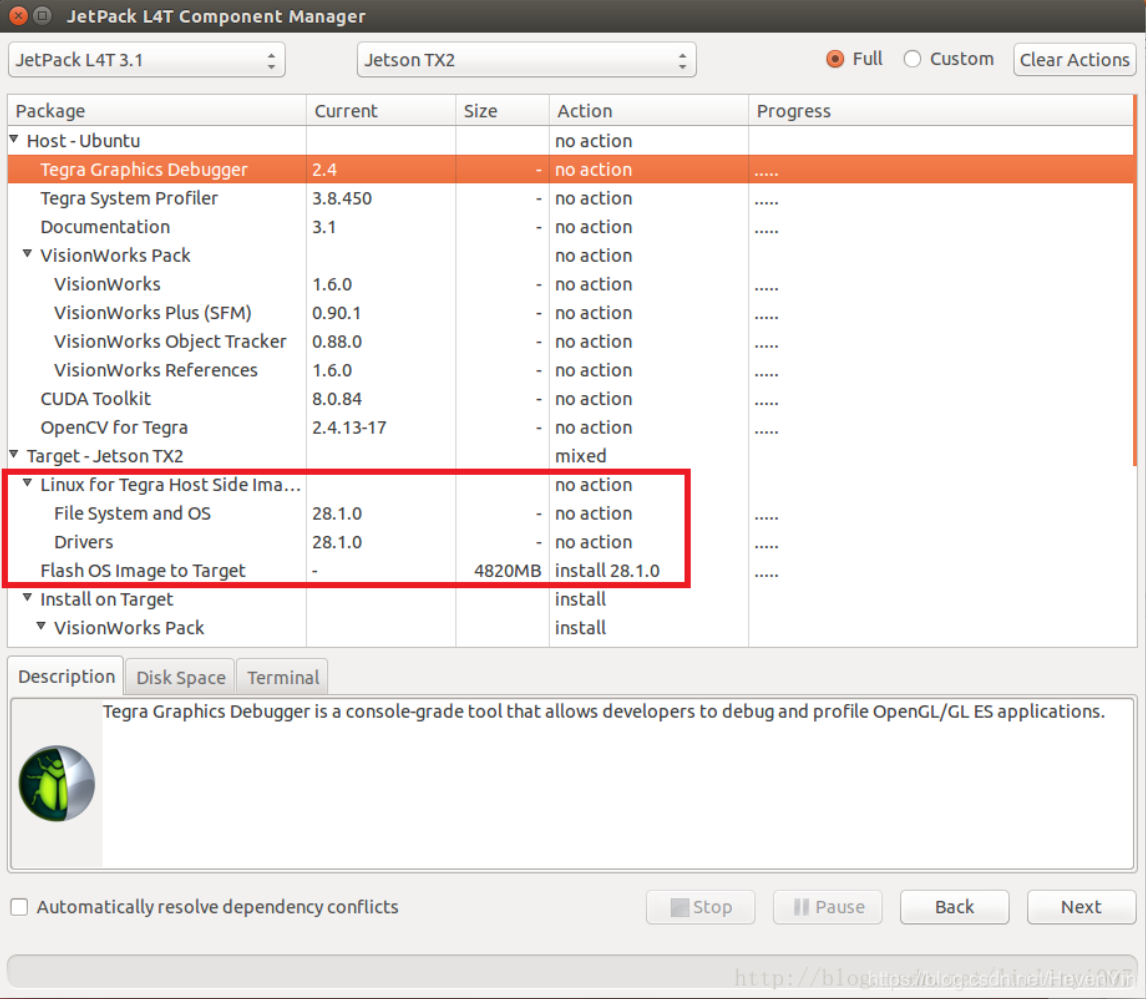The height and width of the screenshot is (999, 1146).
Task: Select the CUDA Toolkit row
Action: tap(570, 398)
